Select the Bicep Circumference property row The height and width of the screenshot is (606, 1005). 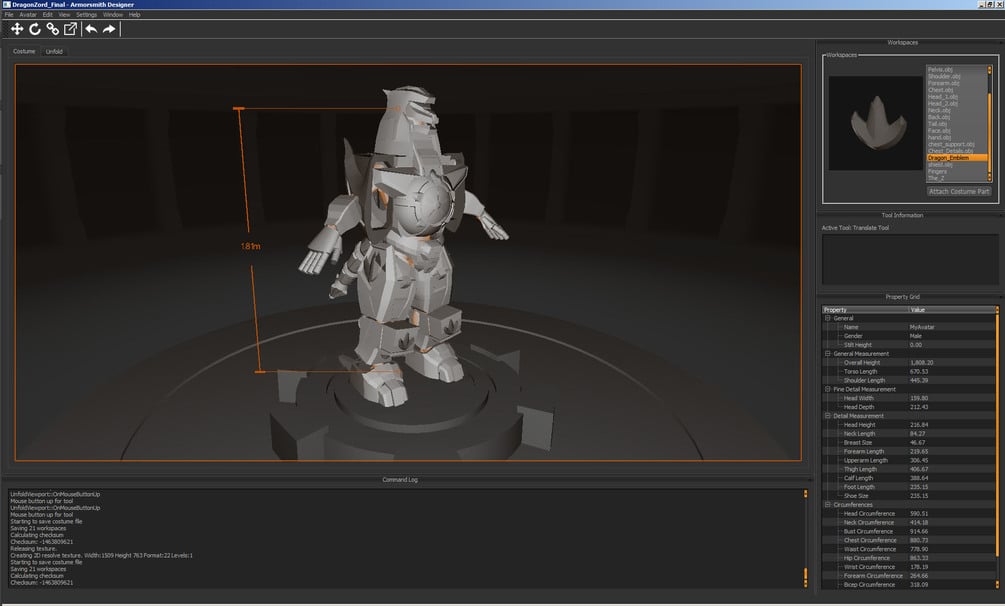click(909, 585)
